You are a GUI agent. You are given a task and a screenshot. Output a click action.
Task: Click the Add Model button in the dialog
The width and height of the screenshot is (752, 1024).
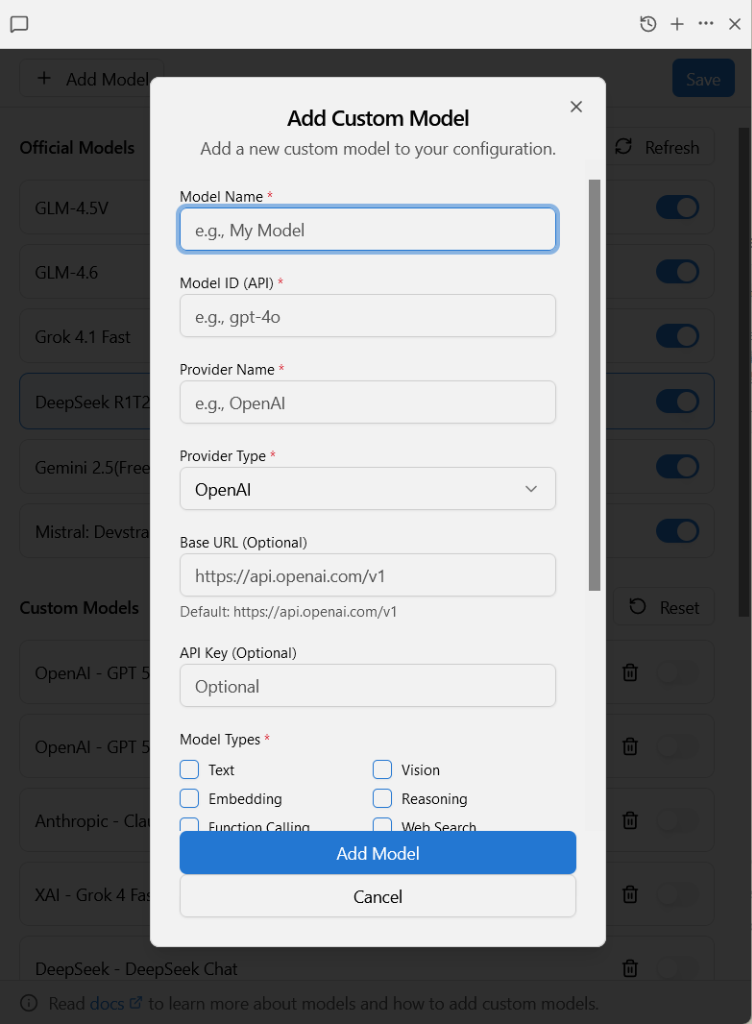coord(377,852)
